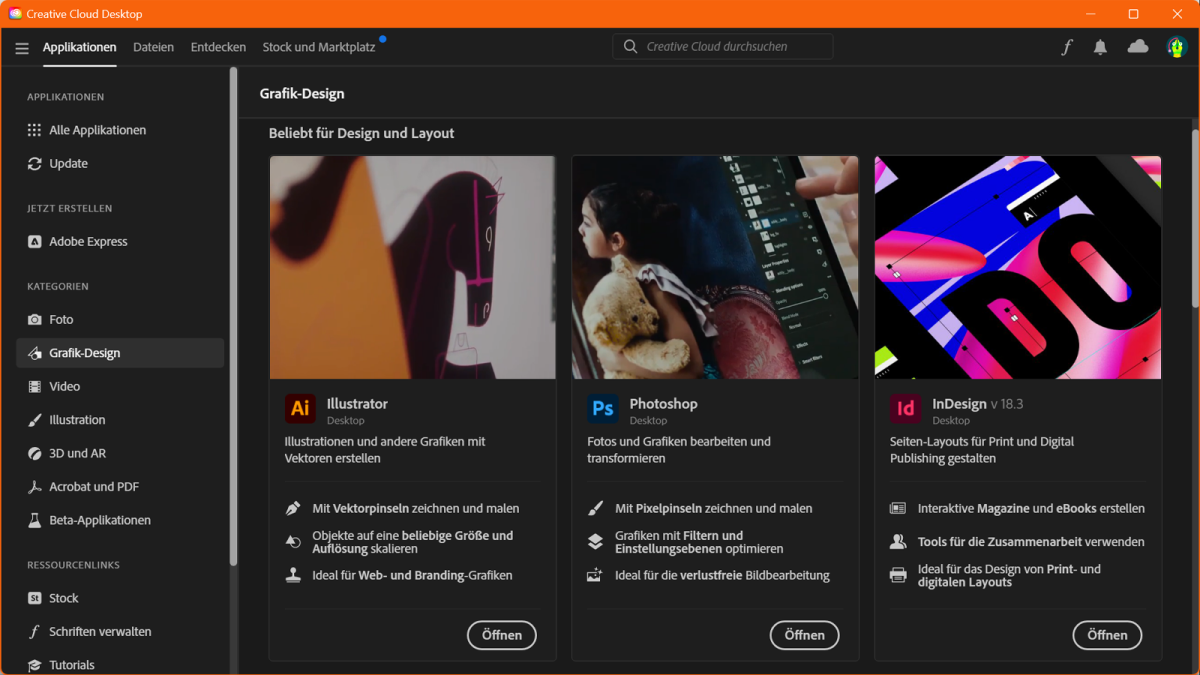This screenshot has height=675, width=1200.
Task: Click the Photoshop Ps app icon
Action: (x=603, y=409)
